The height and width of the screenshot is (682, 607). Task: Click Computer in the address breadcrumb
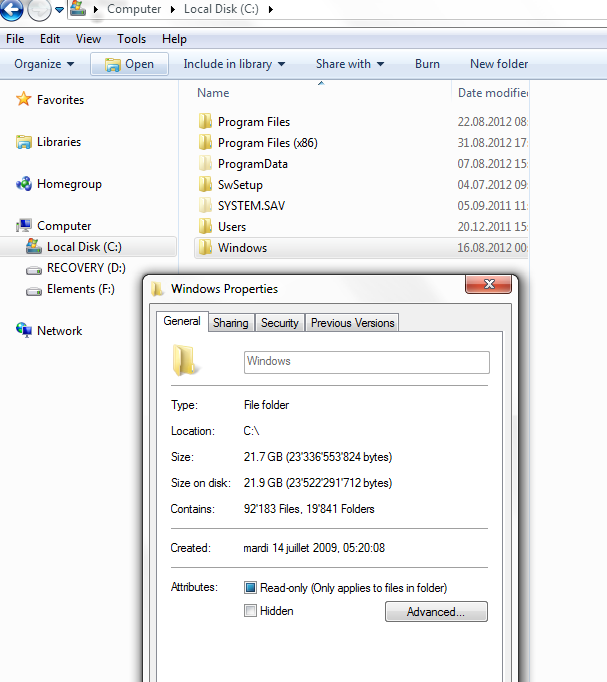coord(134,9)
